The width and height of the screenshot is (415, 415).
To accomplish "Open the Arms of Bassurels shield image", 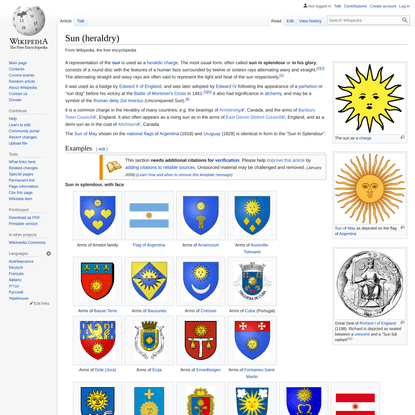I will pos(149,281).
